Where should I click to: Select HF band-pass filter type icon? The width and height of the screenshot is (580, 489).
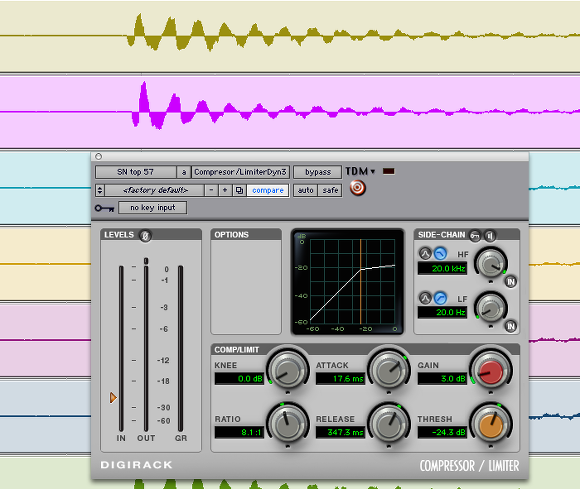point(425,253)
